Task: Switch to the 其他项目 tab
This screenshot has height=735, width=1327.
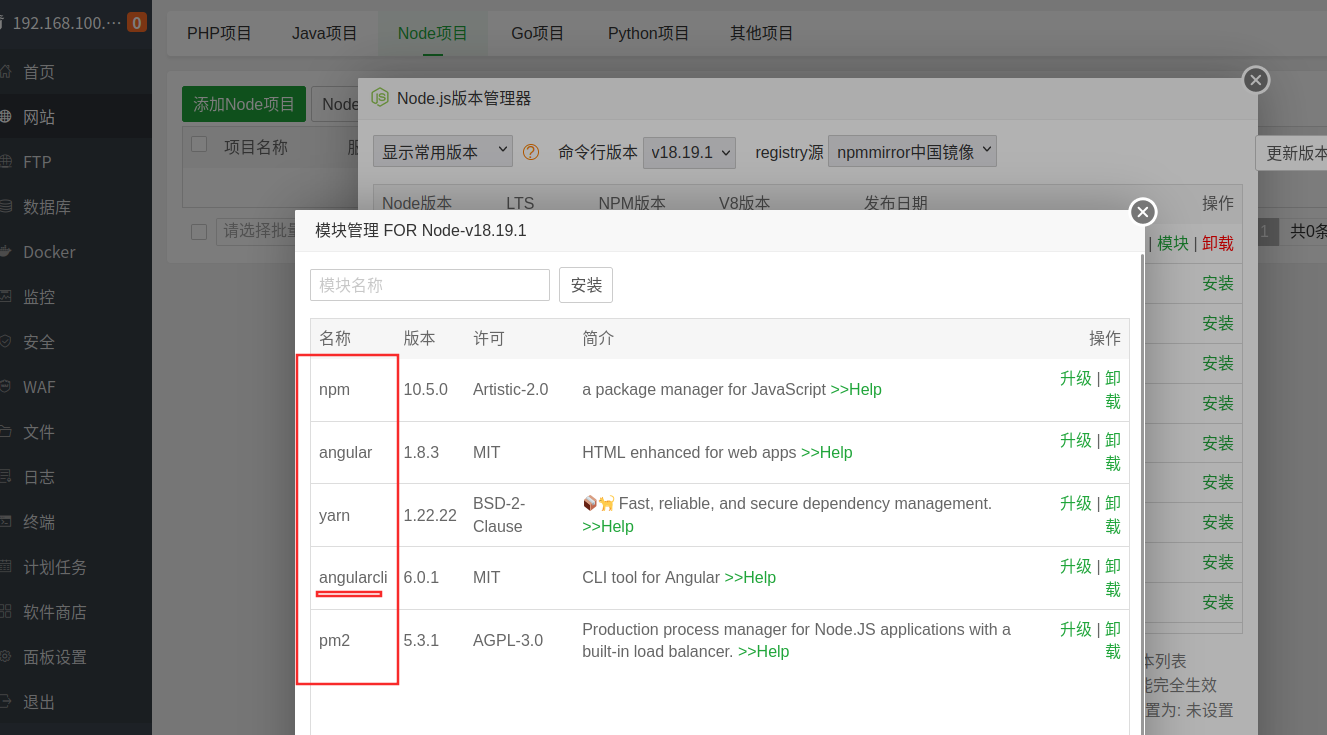Action: [762, 33]
